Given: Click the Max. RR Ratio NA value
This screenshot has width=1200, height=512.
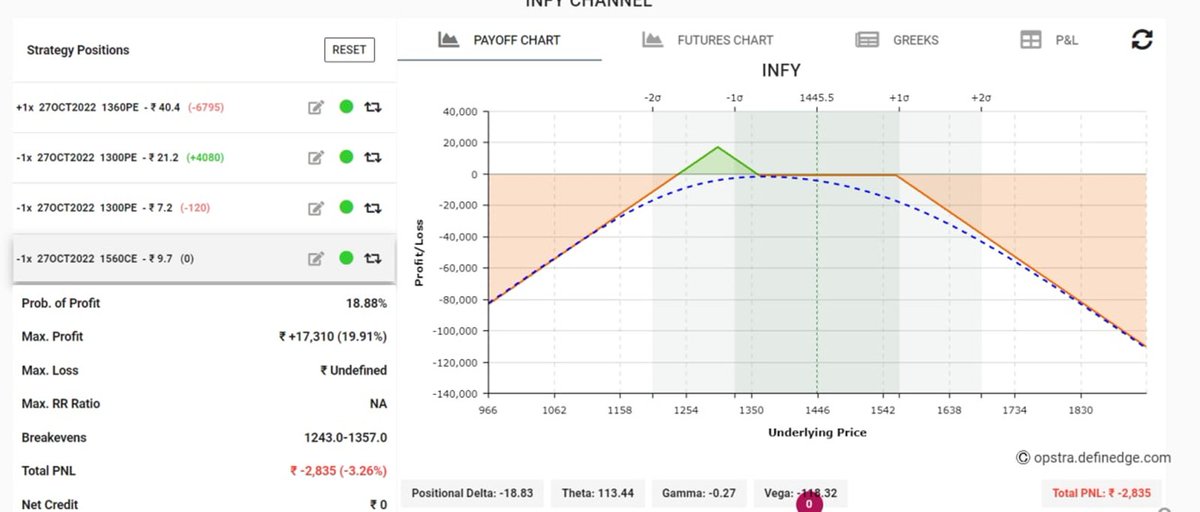Looking at the screenshot, I should pos(378,404).
